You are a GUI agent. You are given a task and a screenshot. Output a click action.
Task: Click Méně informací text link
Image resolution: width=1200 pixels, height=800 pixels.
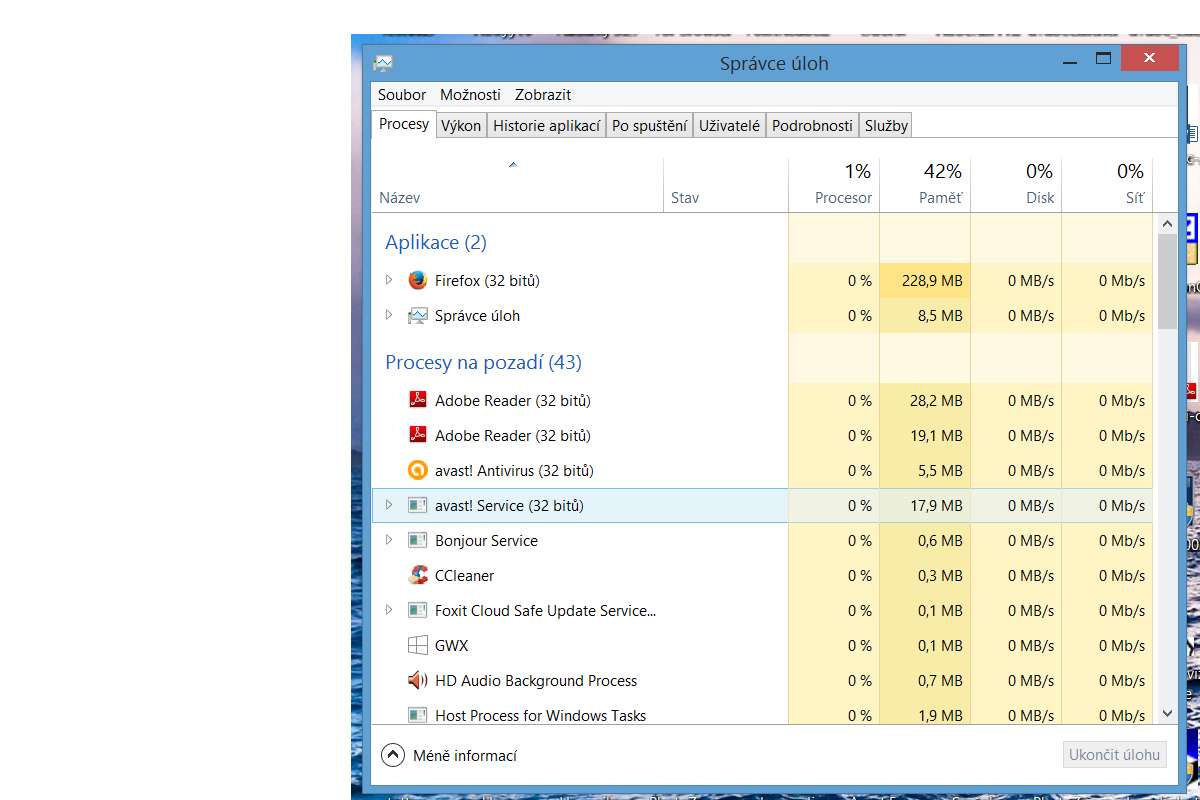tap(465, 756)
